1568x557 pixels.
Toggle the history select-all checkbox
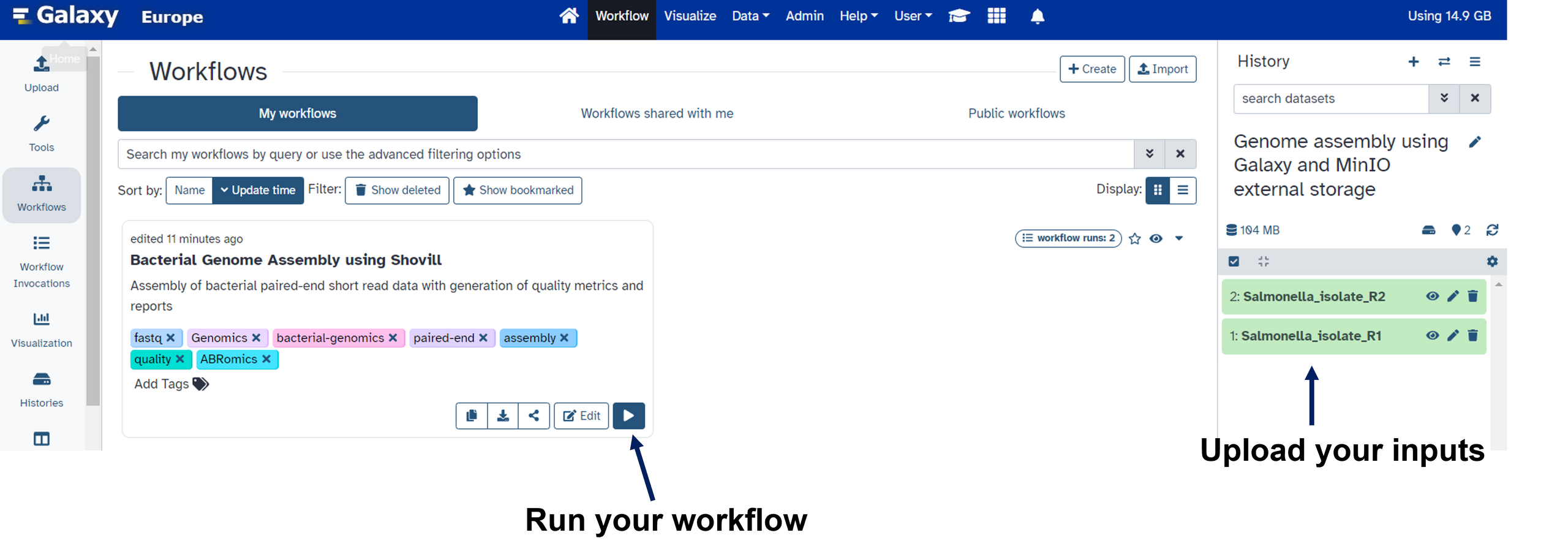1234,262
